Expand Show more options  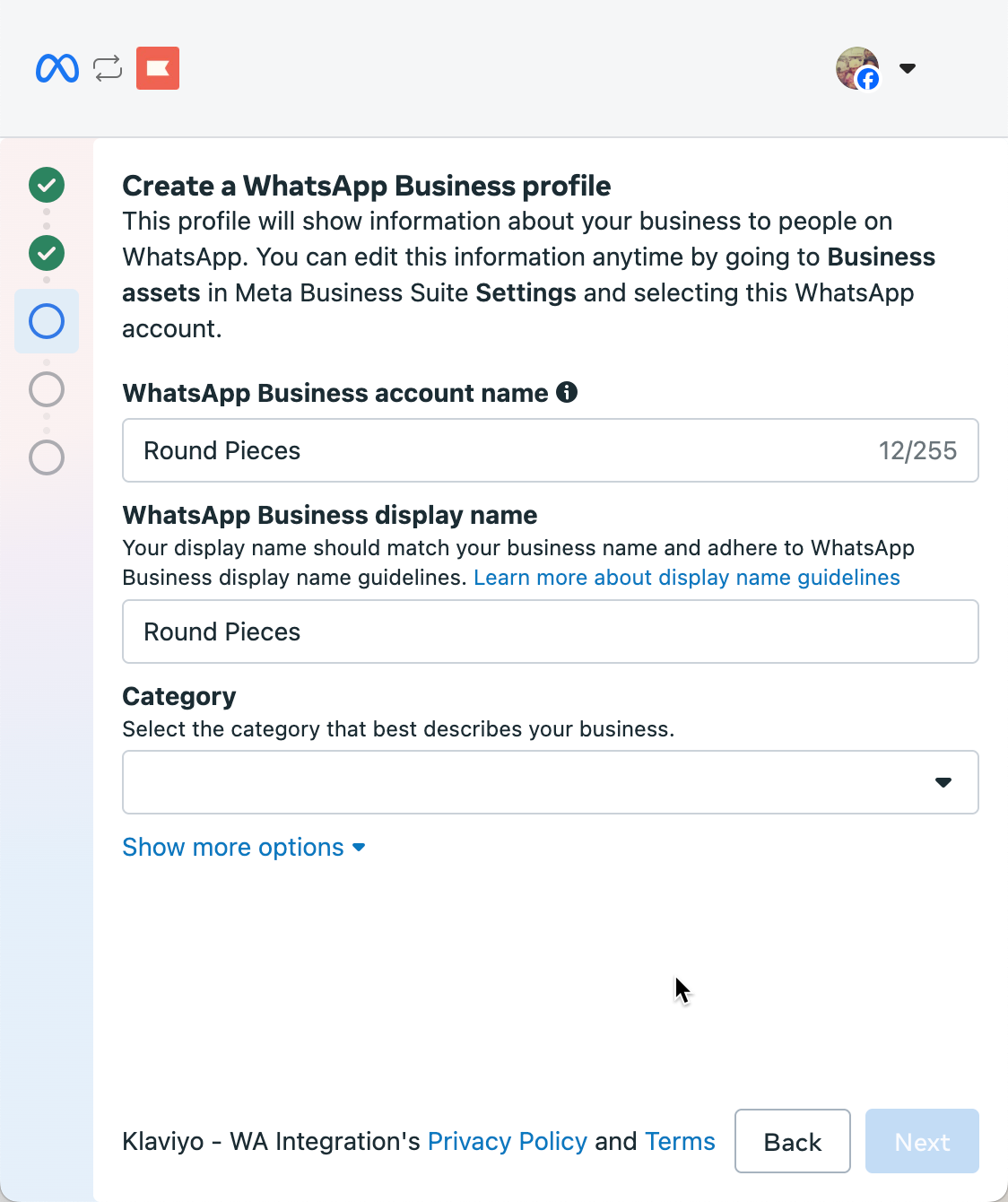pyautogui.click(x=243, y=848)
